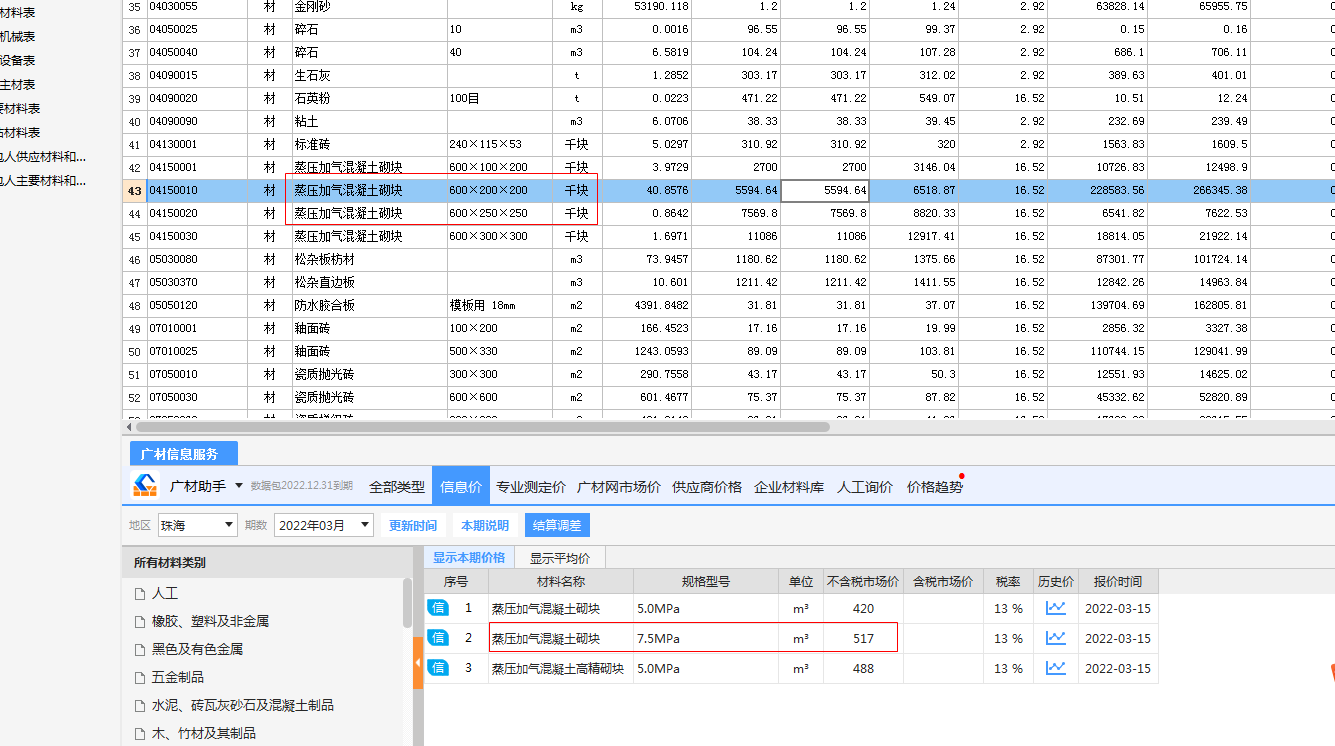
Task: Select 显示本期价格 tab
Action: pos(469,557)
